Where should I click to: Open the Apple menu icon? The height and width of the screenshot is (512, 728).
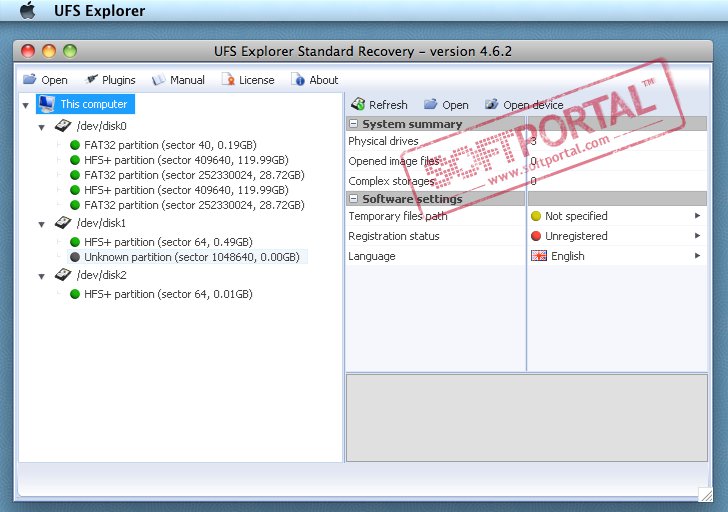point(28,10)
